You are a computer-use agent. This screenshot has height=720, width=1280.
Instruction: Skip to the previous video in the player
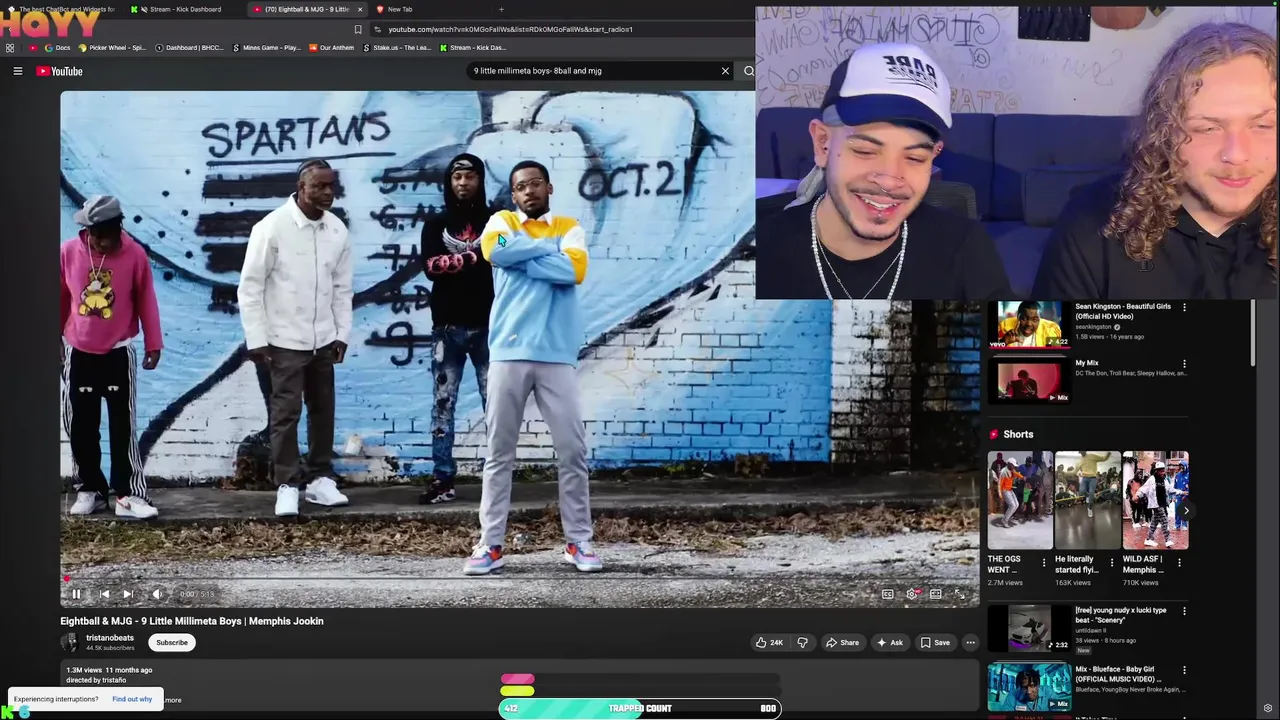tap(104, 594)
